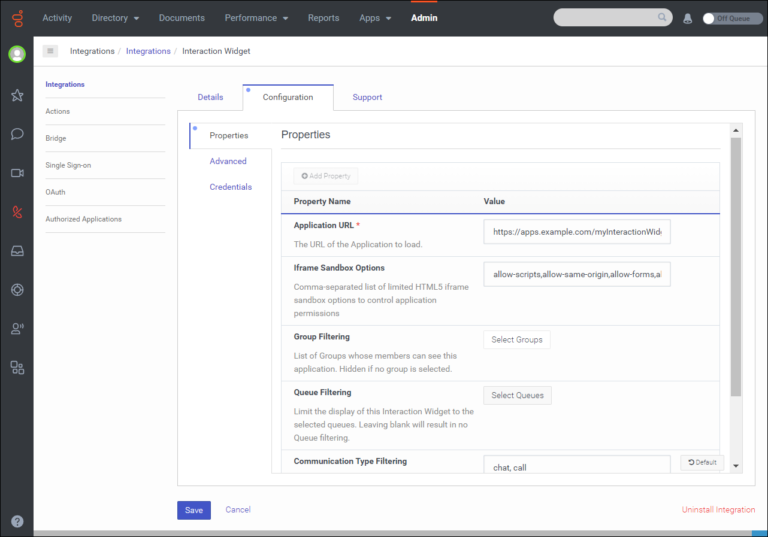Toggle the hamburger side menu button
This screenshot has height=537, width=768.
[50, 51]
